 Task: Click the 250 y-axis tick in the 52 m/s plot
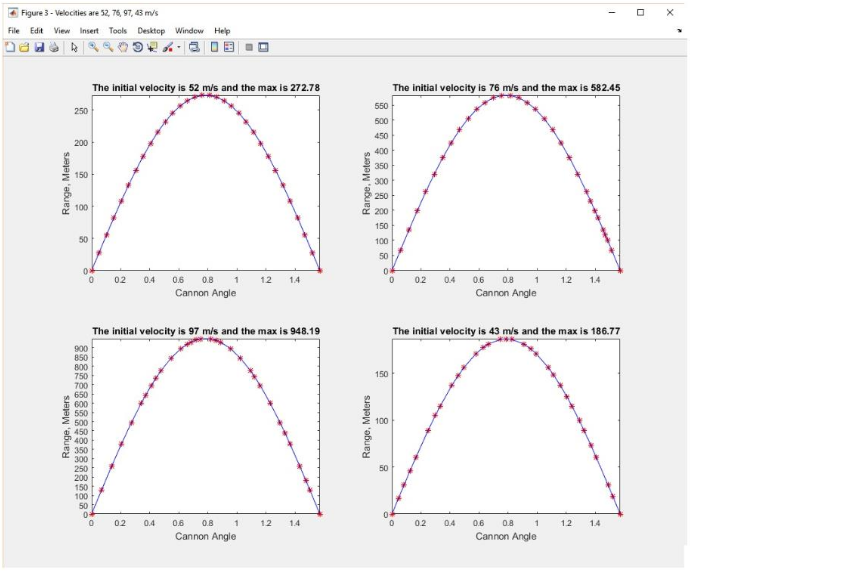tap(81, 110)
